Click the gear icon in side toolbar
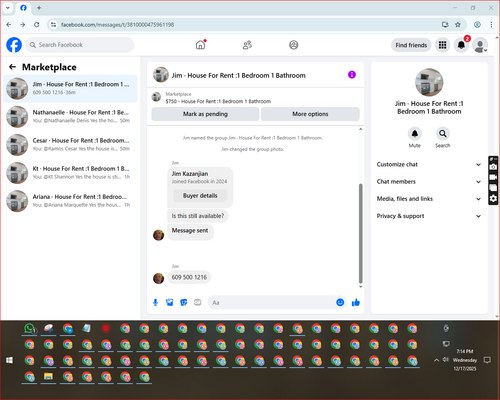Viewport: 500px width, 400px height. 493,199
